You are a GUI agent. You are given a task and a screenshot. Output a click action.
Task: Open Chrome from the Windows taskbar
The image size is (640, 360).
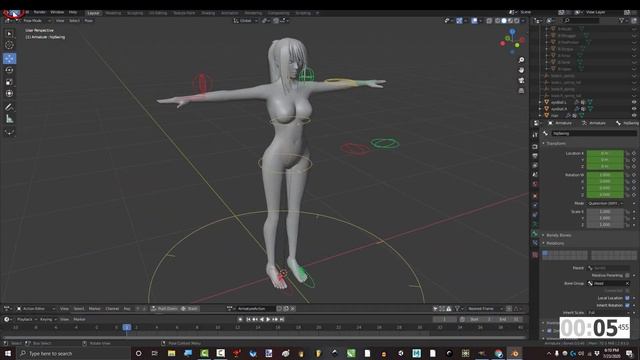click(498, 353)
